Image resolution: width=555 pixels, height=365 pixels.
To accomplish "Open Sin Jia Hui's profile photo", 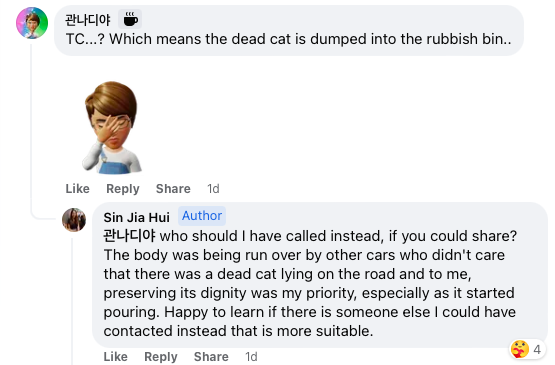I will click(74, 219).
